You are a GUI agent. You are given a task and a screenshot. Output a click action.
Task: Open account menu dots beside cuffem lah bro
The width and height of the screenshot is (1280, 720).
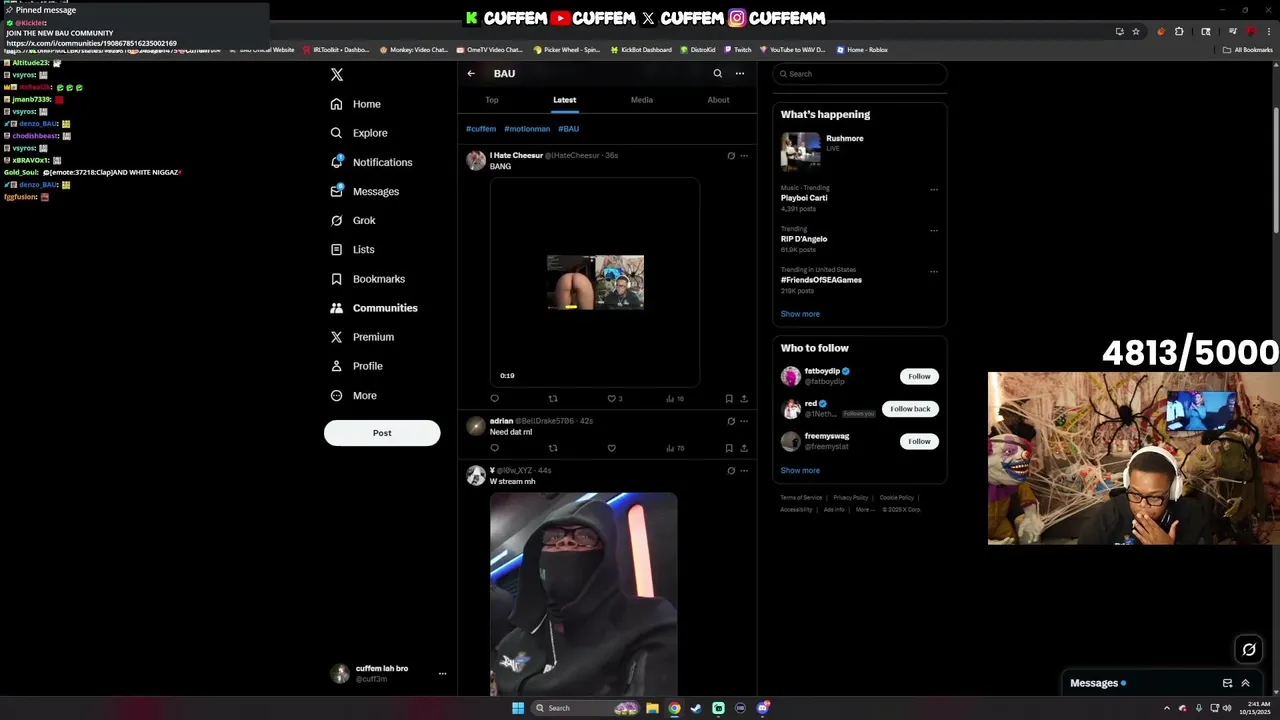[442, 674]
